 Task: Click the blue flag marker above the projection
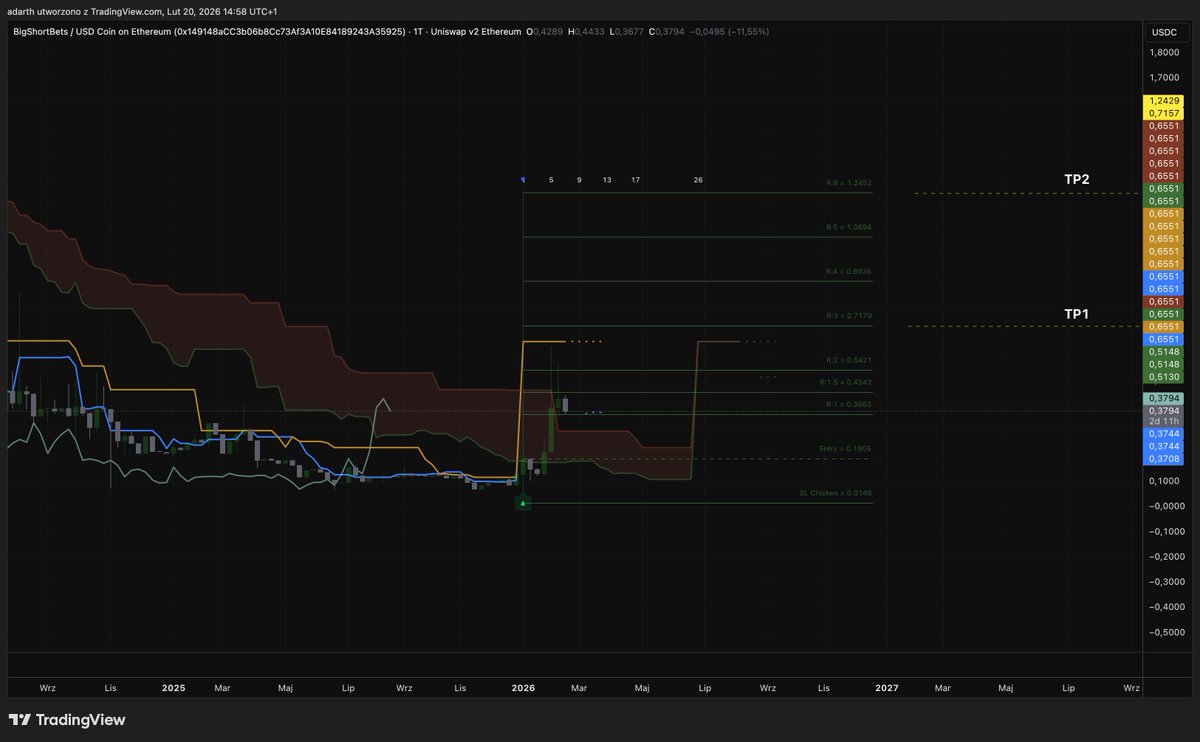(x=522, y=180)
